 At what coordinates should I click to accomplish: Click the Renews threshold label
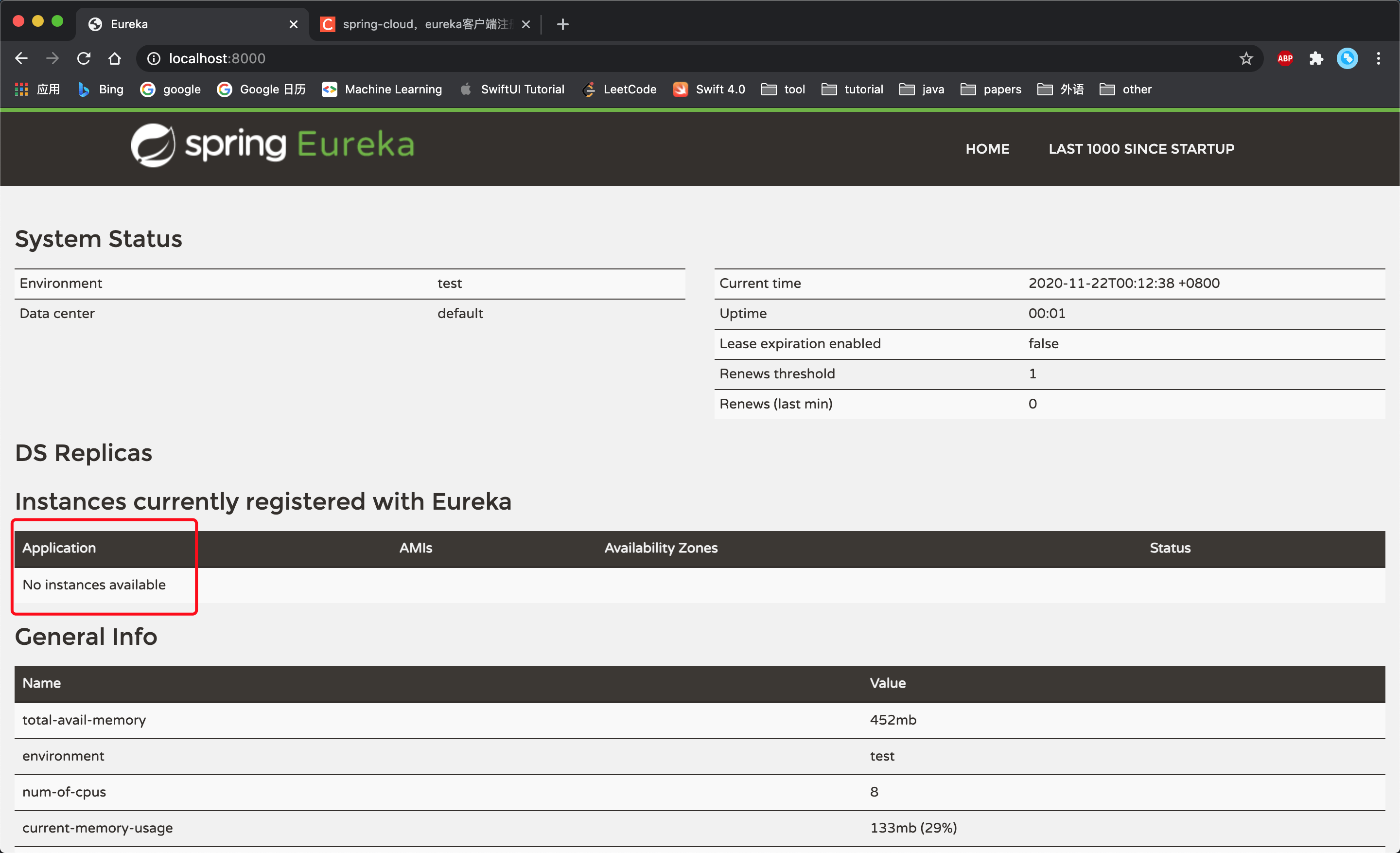(777, 373)
